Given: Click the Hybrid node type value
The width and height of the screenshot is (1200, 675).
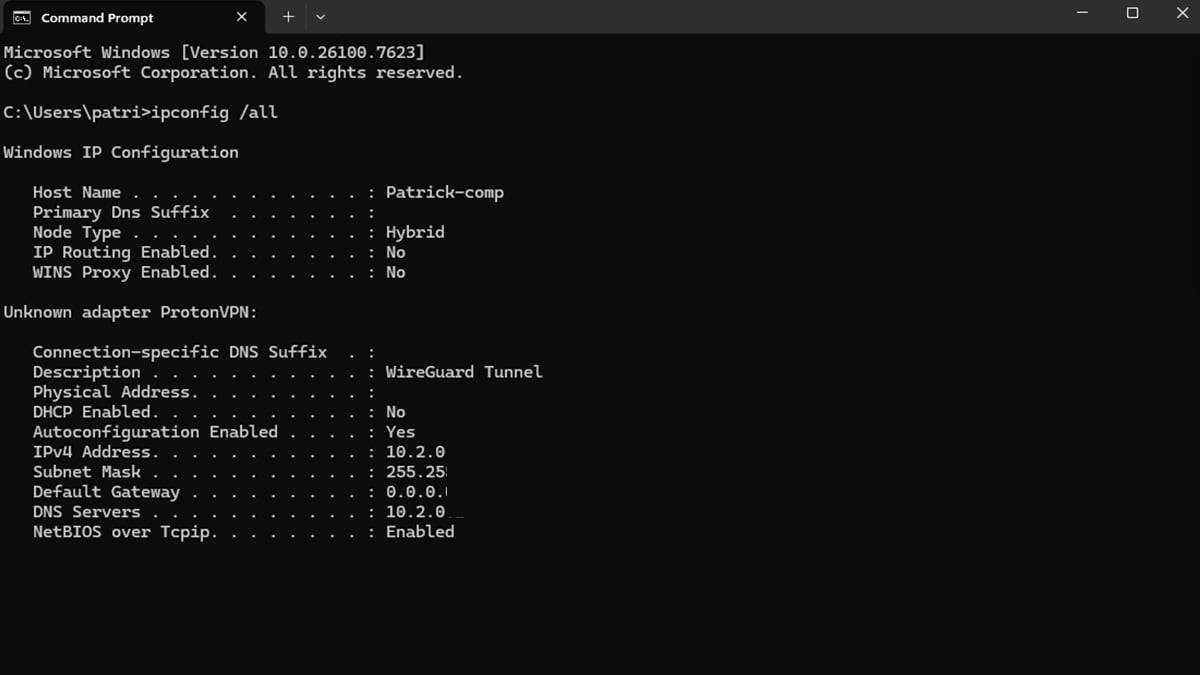Looking at the screenshot, I should (x=415, y=232).
